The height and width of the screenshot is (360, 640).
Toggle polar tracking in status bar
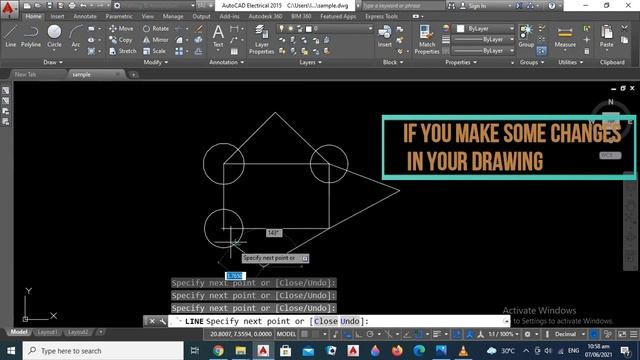tap(369, 334)
